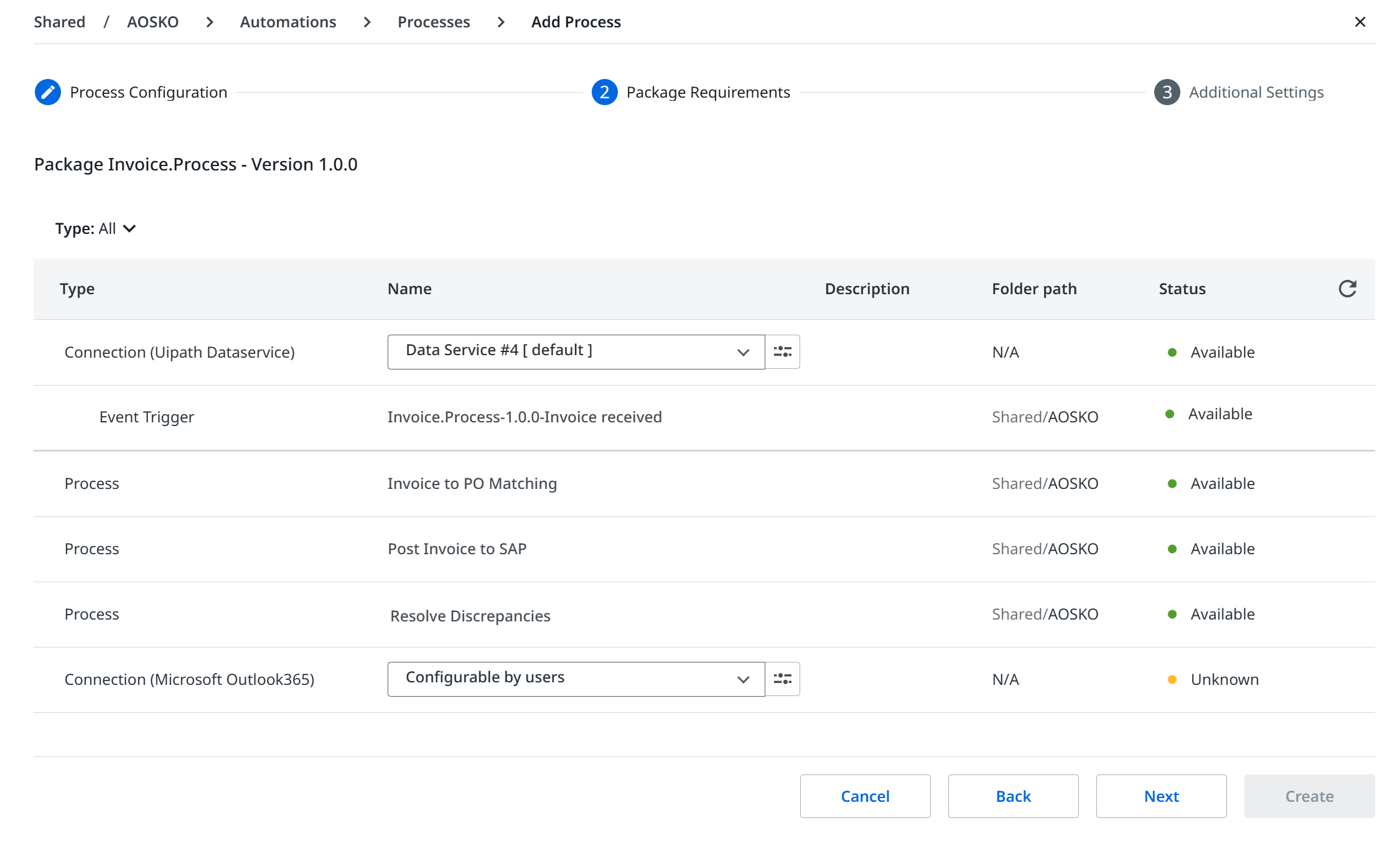Open settings icon beside Data Service connection
This screenshot has height=841, width=1400.
(x=782, y=352)
